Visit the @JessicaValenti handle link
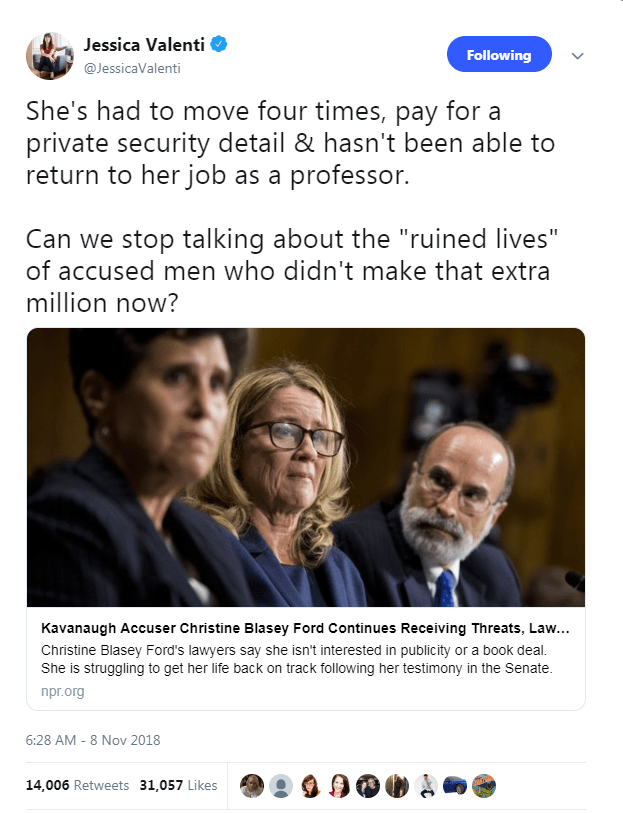 point(128,68)
